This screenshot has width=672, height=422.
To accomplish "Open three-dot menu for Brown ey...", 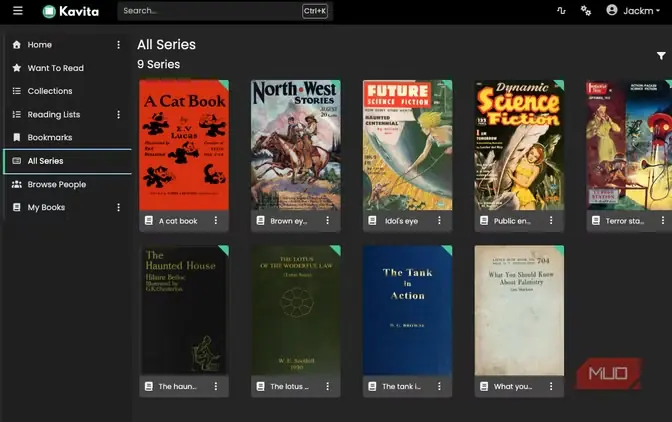I will 327,220.
